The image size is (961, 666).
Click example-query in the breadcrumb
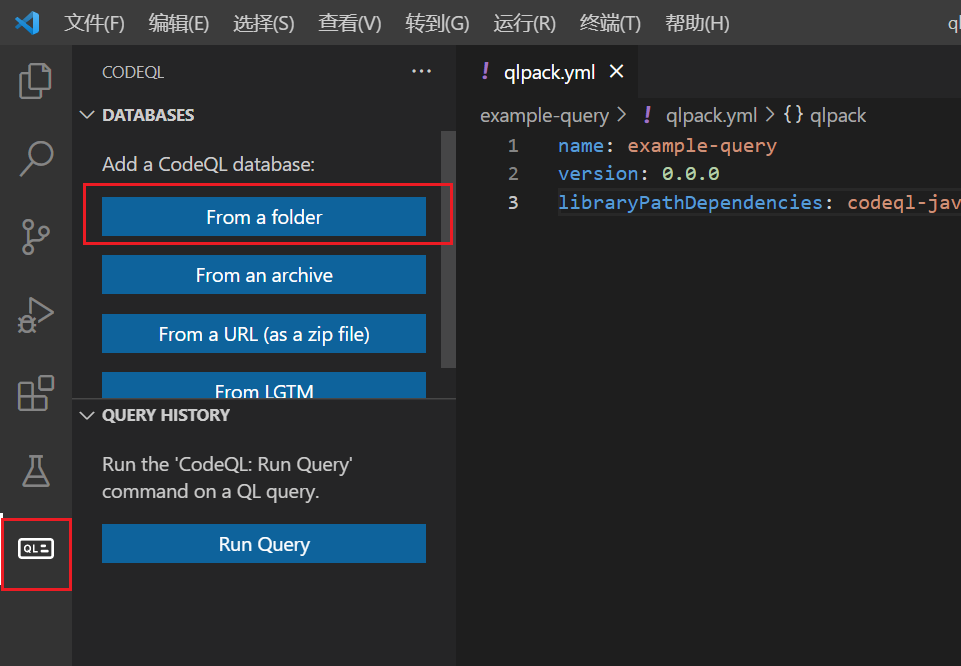click(544, 116)
